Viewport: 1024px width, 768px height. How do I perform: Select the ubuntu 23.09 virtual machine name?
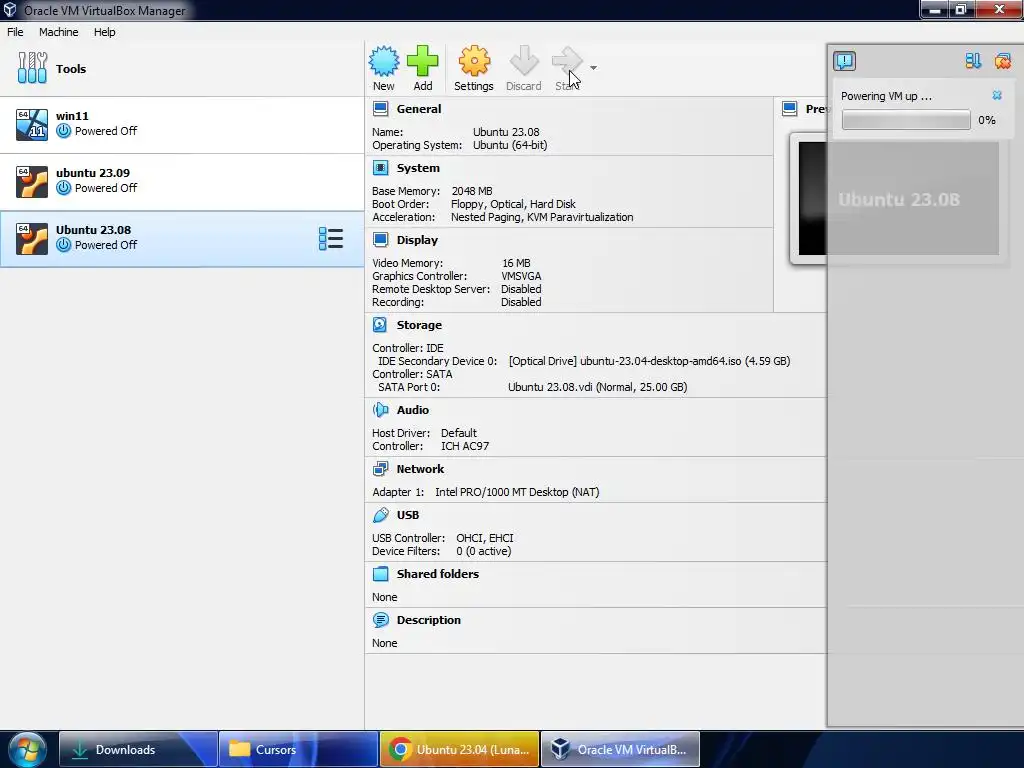pyautogui.click(x=93, y=172)
